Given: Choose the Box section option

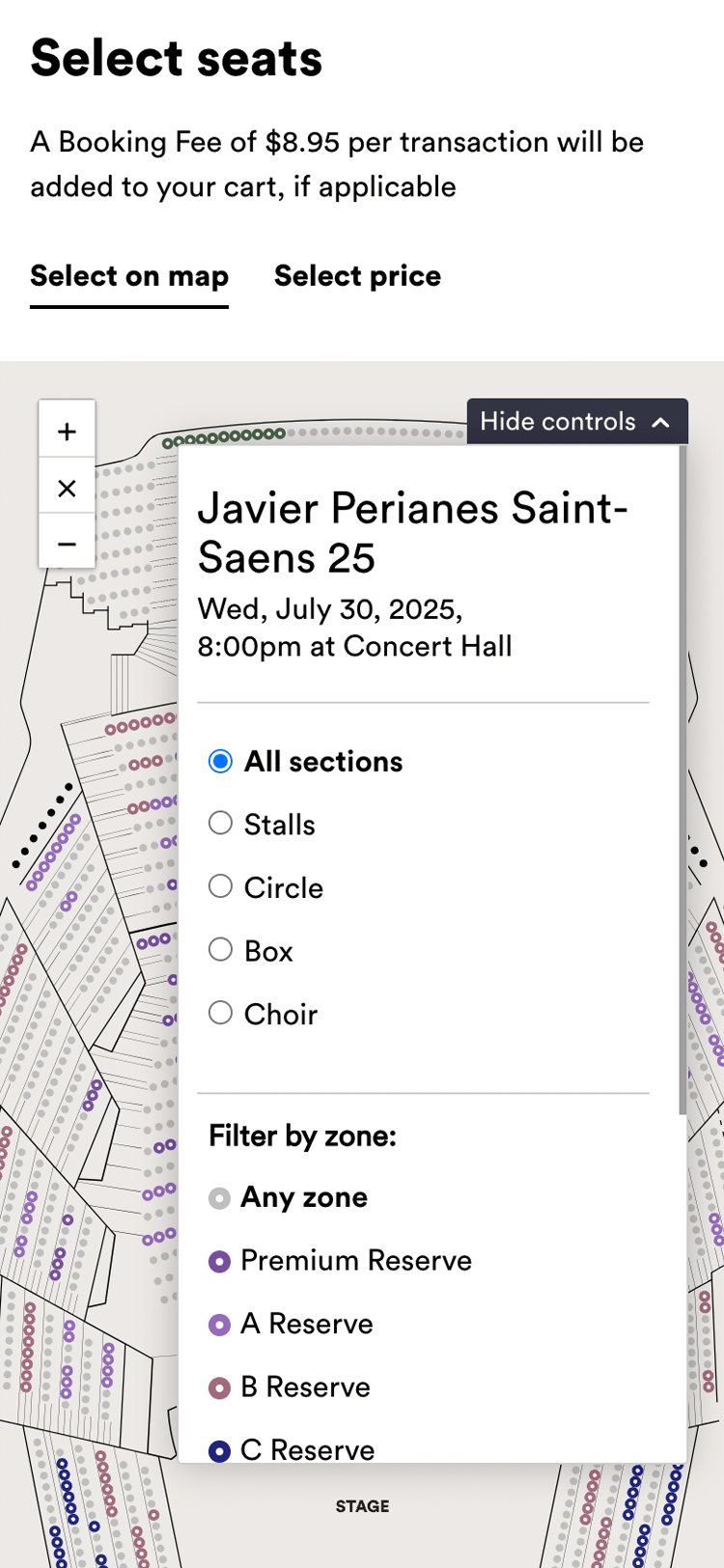Looking at the screenshot, I should tap(221, 950).
